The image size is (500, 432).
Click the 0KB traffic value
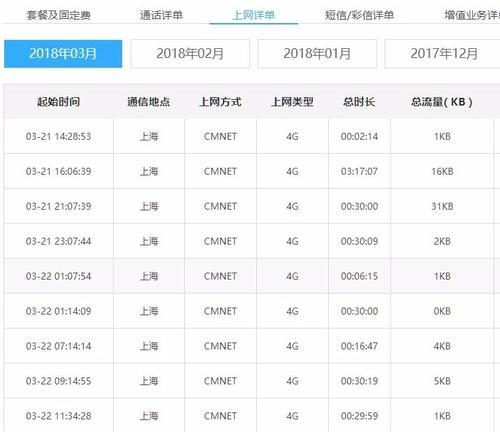click(442, 311)
